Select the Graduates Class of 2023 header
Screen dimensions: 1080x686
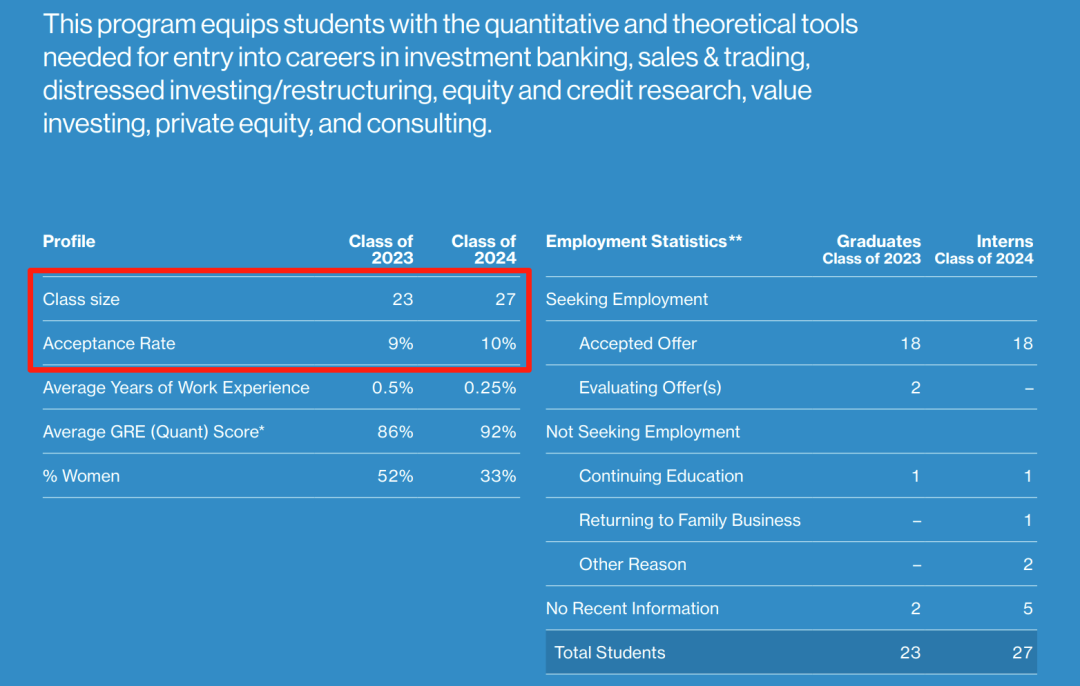(871, 249)
